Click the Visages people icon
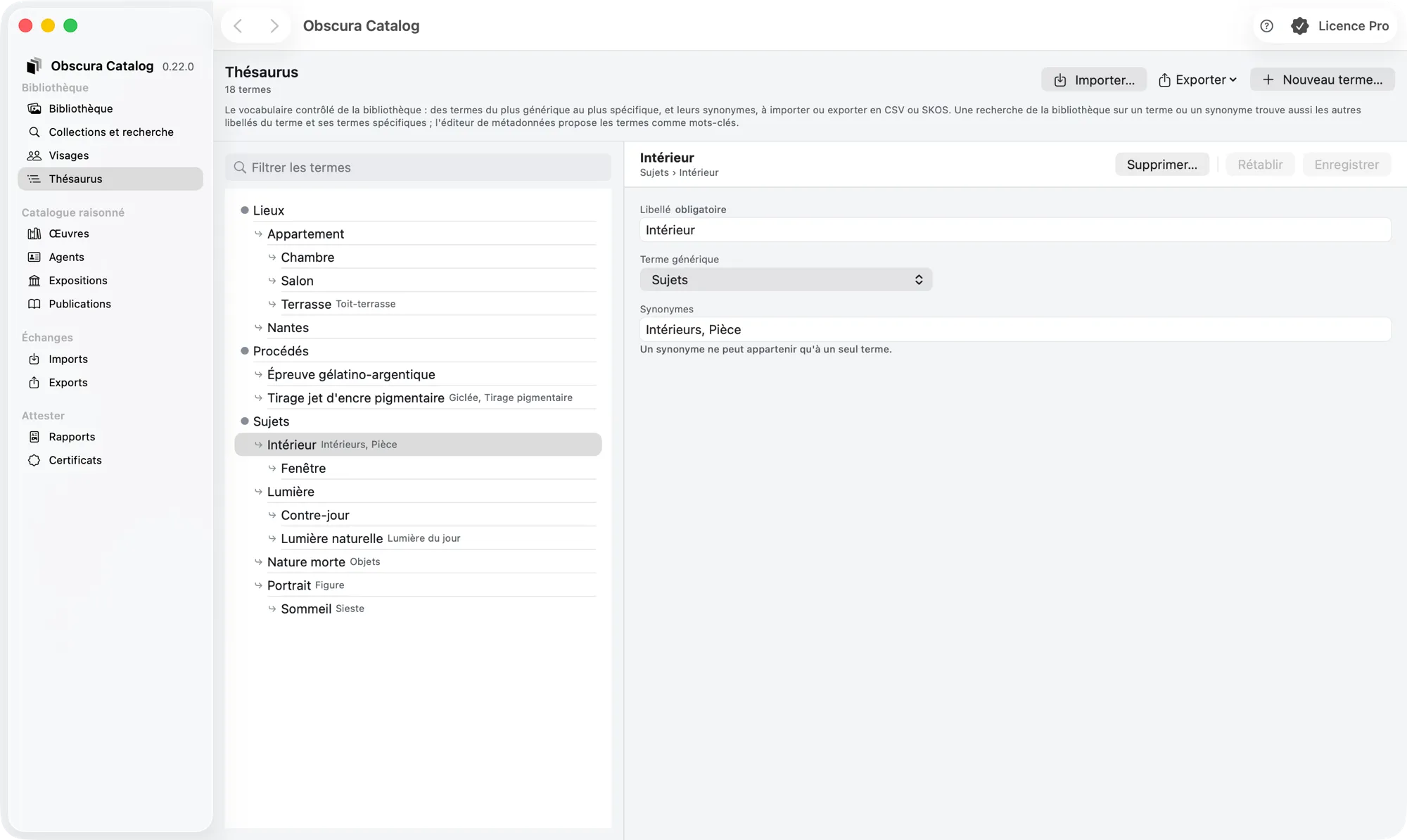 click(34, 155)
